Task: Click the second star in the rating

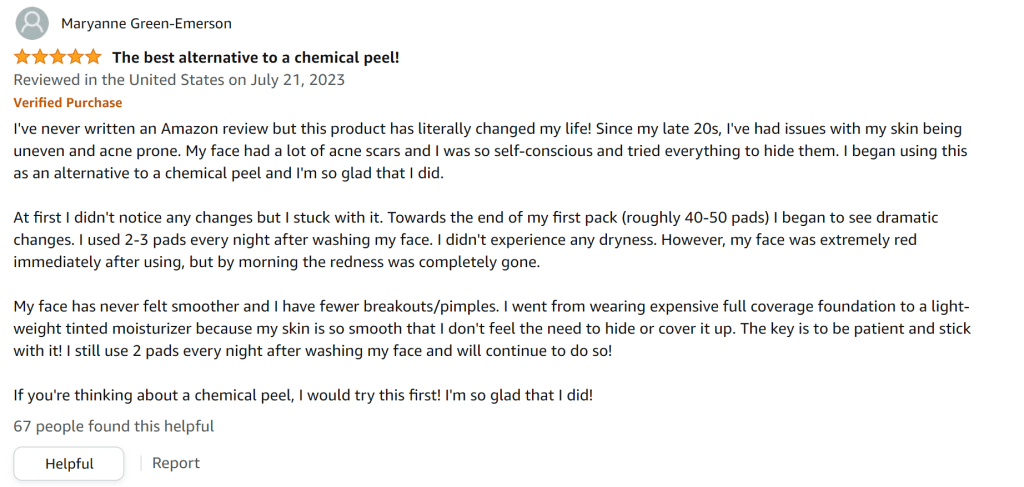Action: pos(39,57)
